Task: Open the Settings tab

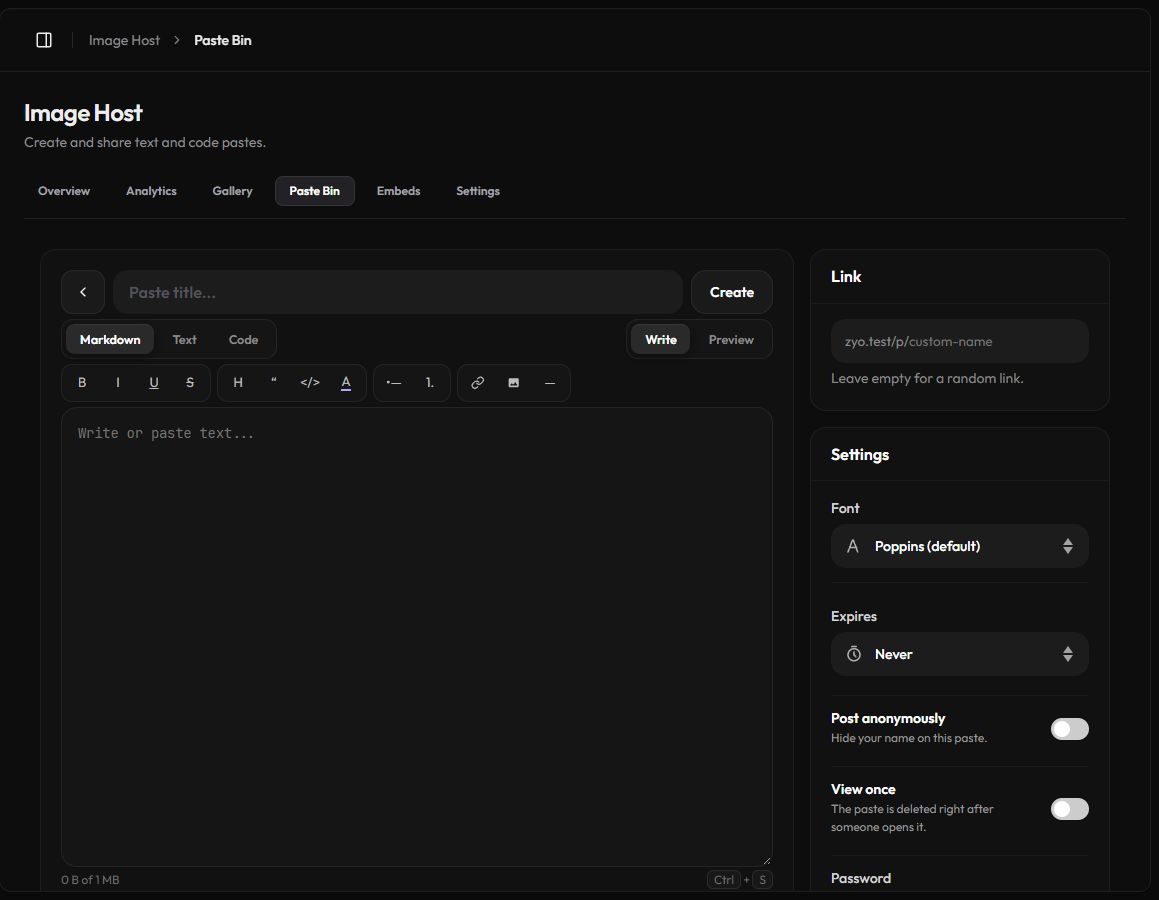Action: pyautogui.click(x=477, y=191)
